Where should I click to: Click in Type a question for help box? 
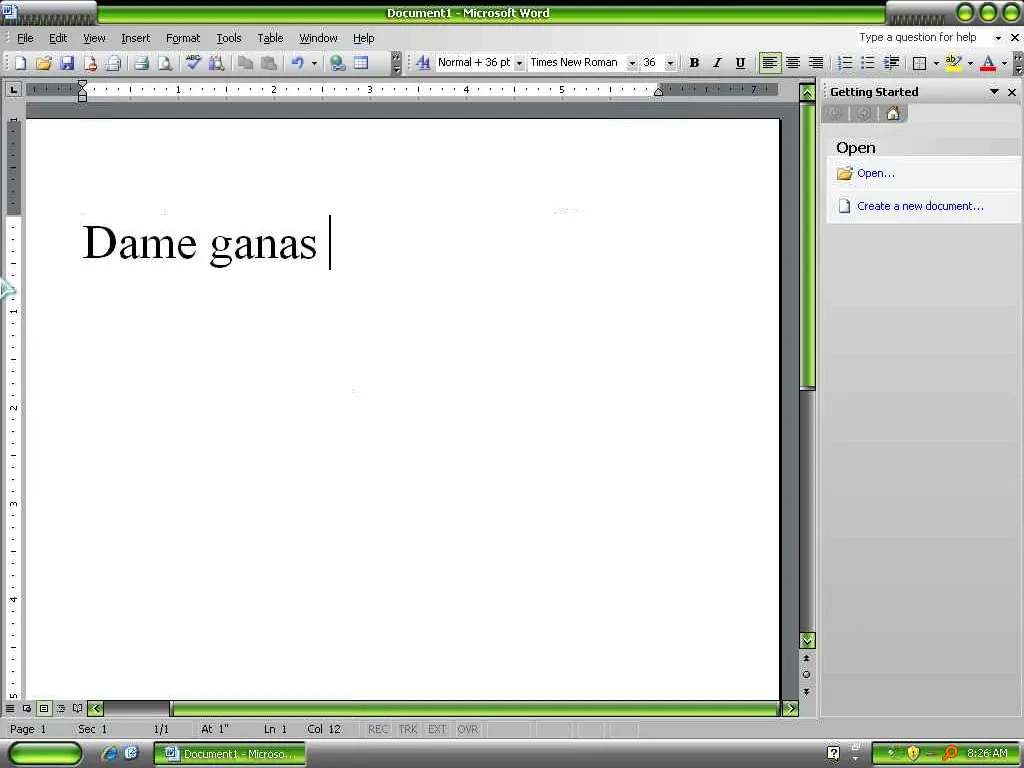click(x=923, y=37)
